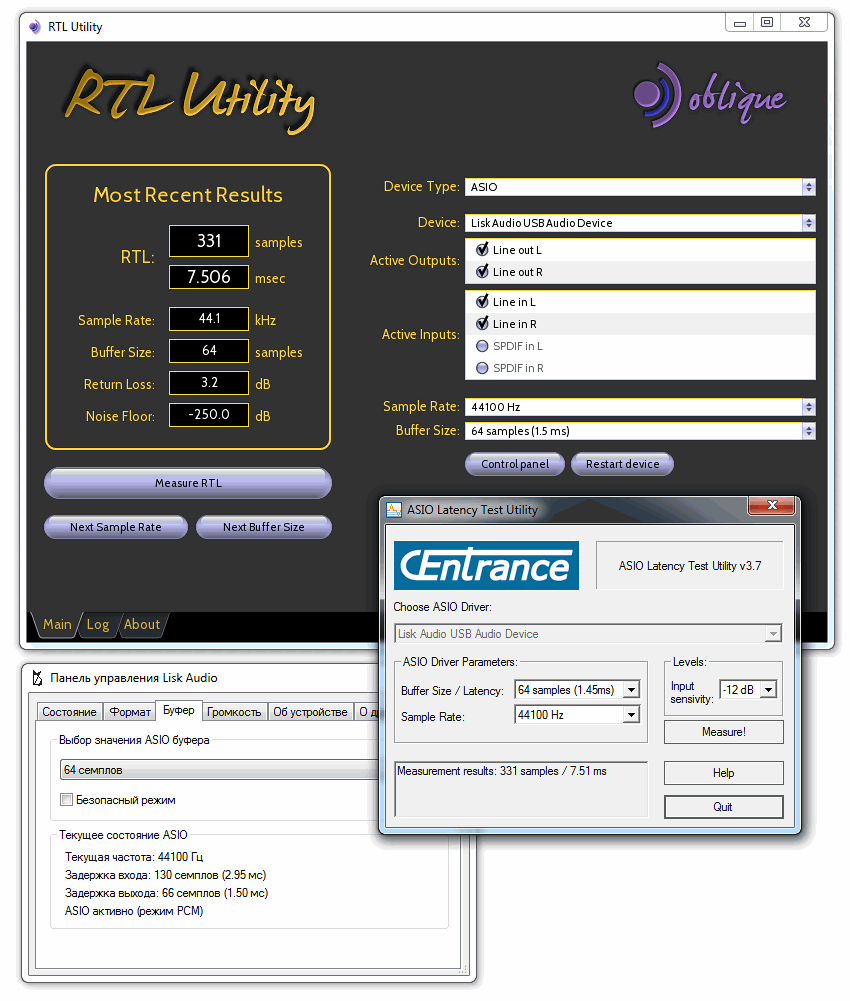Minimize the RTL Utility window
Viewport: 850px width, 1001px height.
(x=740, y=22)
